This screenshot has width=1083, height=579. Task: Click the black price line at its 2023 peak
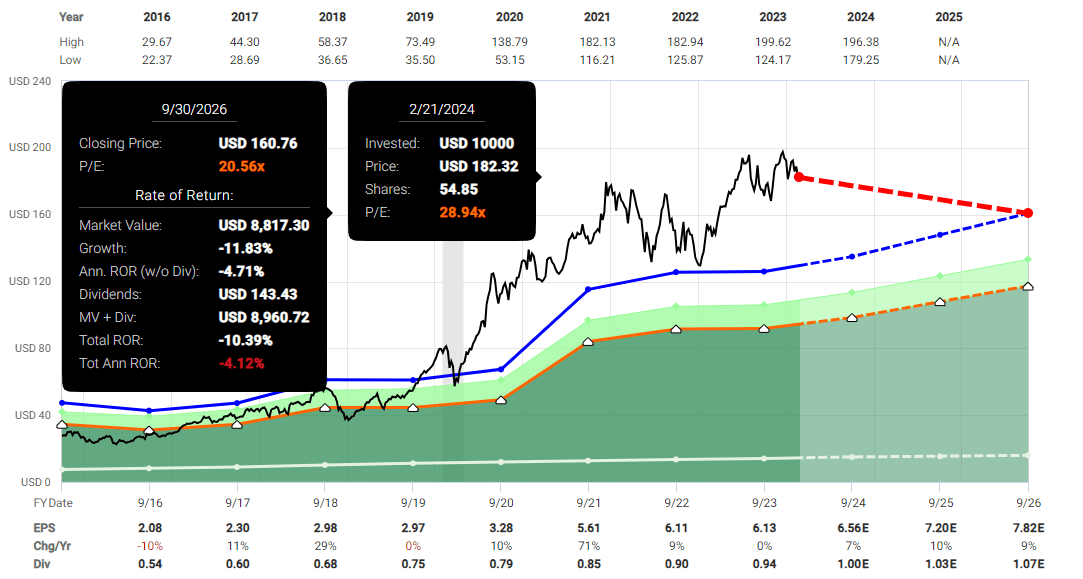coord(783,149)
